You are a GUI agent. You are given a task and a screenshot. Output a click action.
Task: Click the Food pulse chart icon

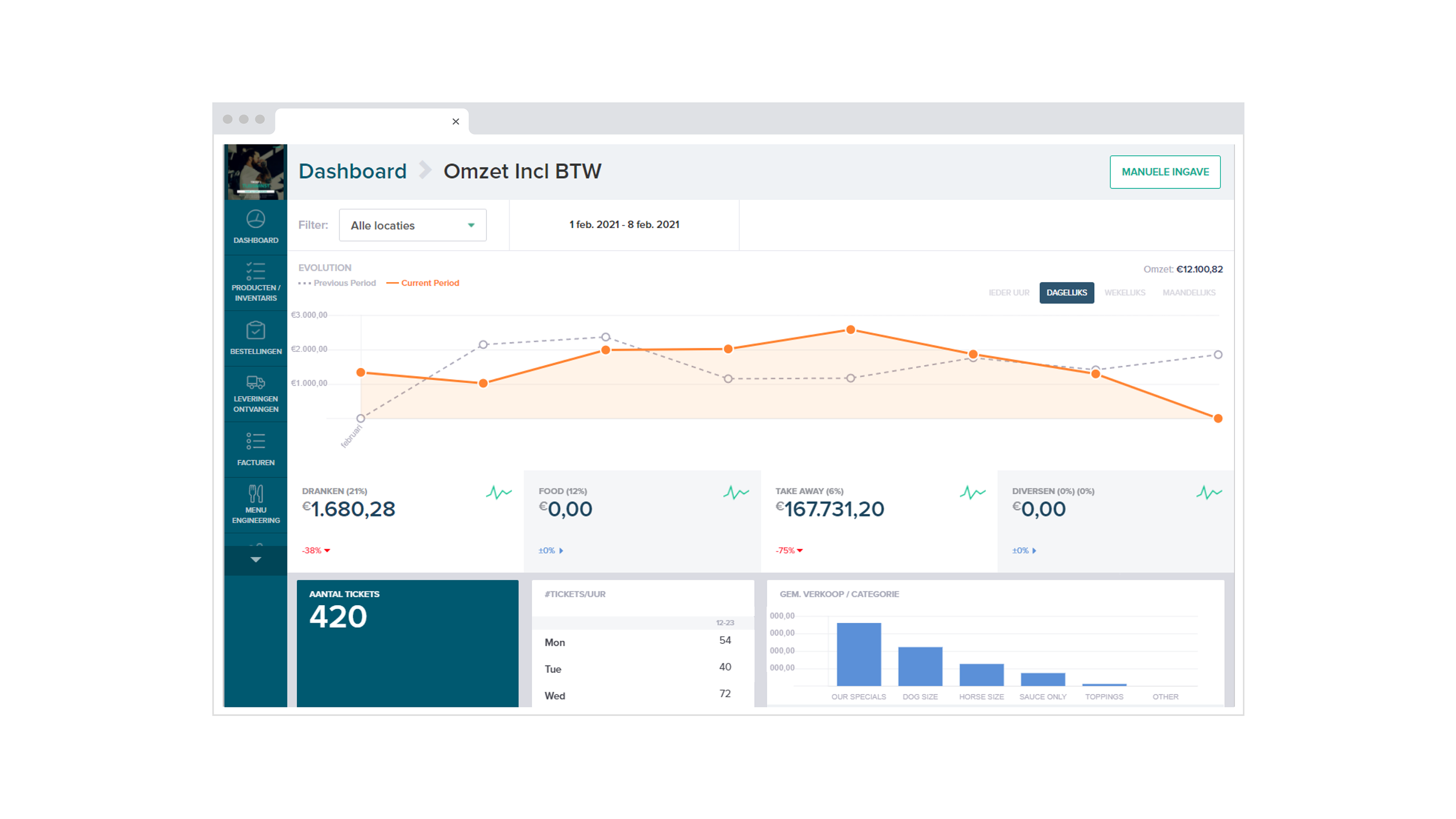[735, 493]
